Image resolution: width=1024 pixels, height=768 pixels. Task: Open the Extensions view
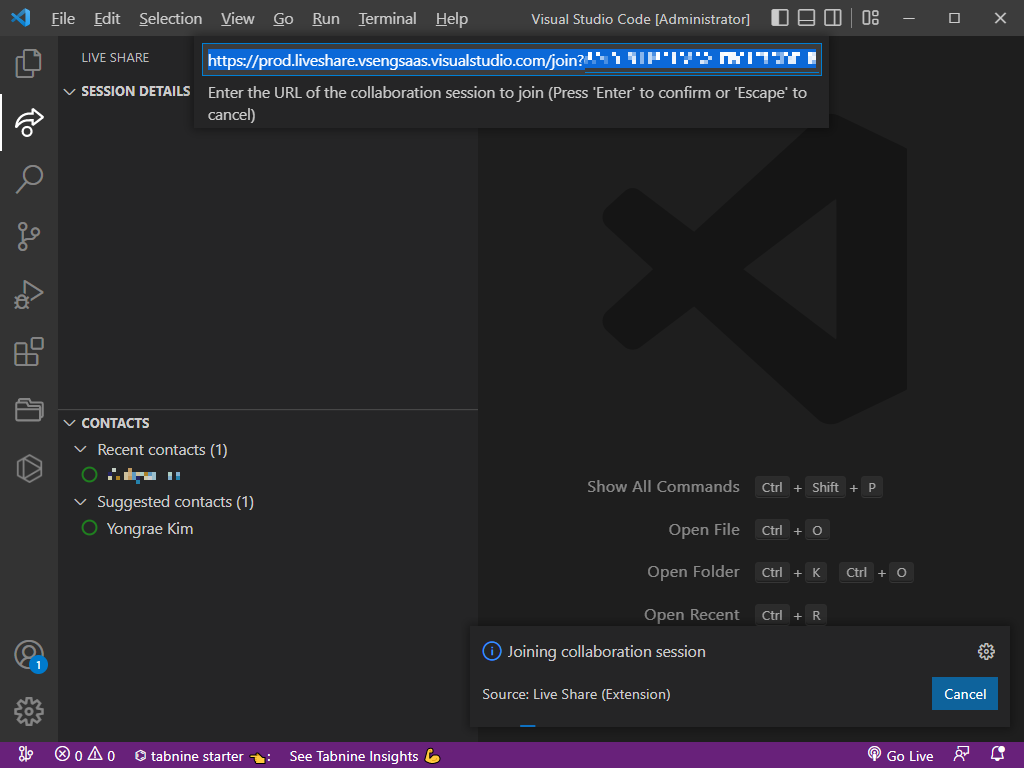pyautogui.click(x=29, y=352)
